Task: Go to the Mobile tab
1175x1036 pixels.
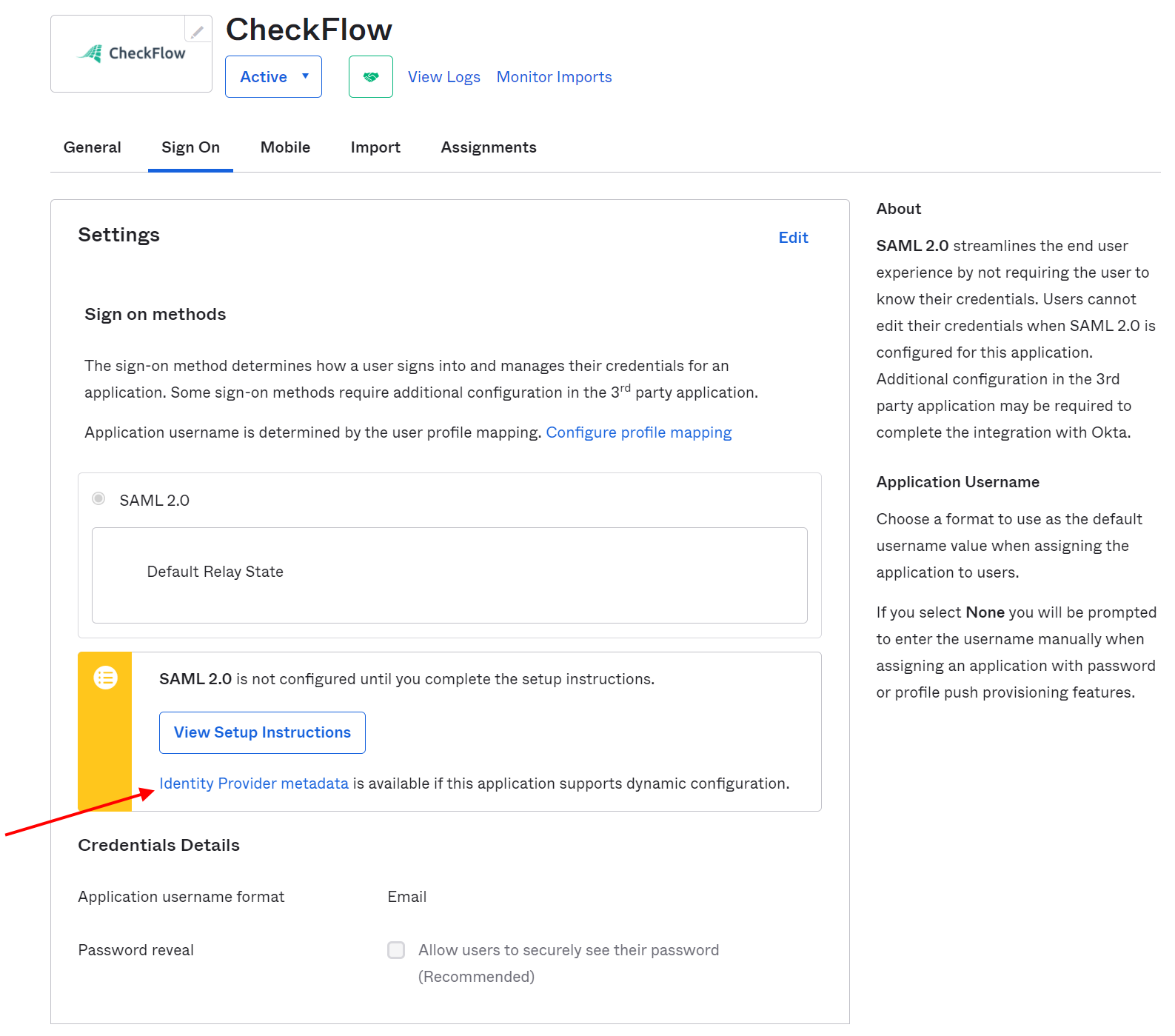Action: click(x=286, y=147)
